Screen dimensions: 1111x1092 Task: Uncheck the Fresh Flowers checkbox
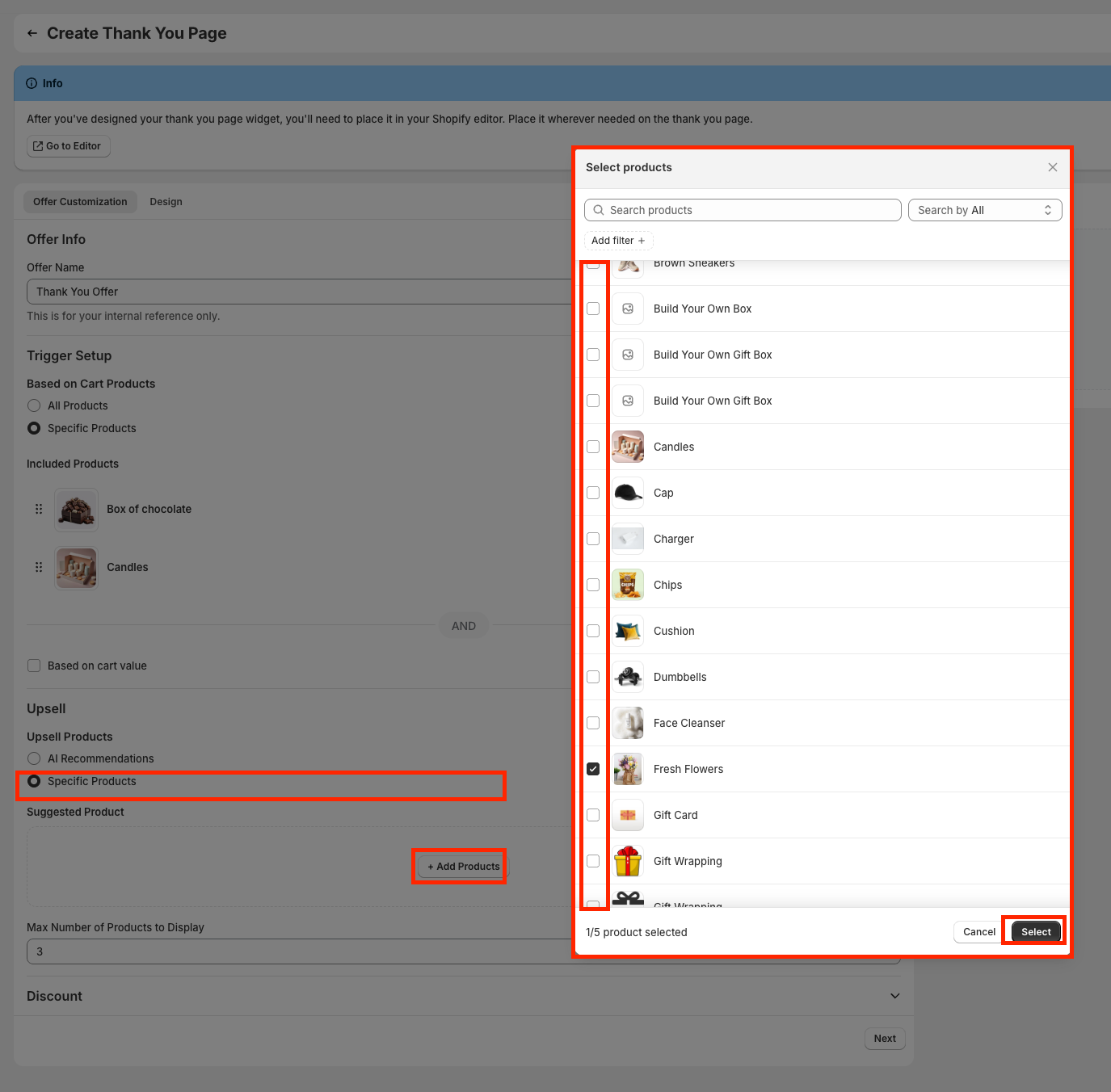tap(593, 769)
